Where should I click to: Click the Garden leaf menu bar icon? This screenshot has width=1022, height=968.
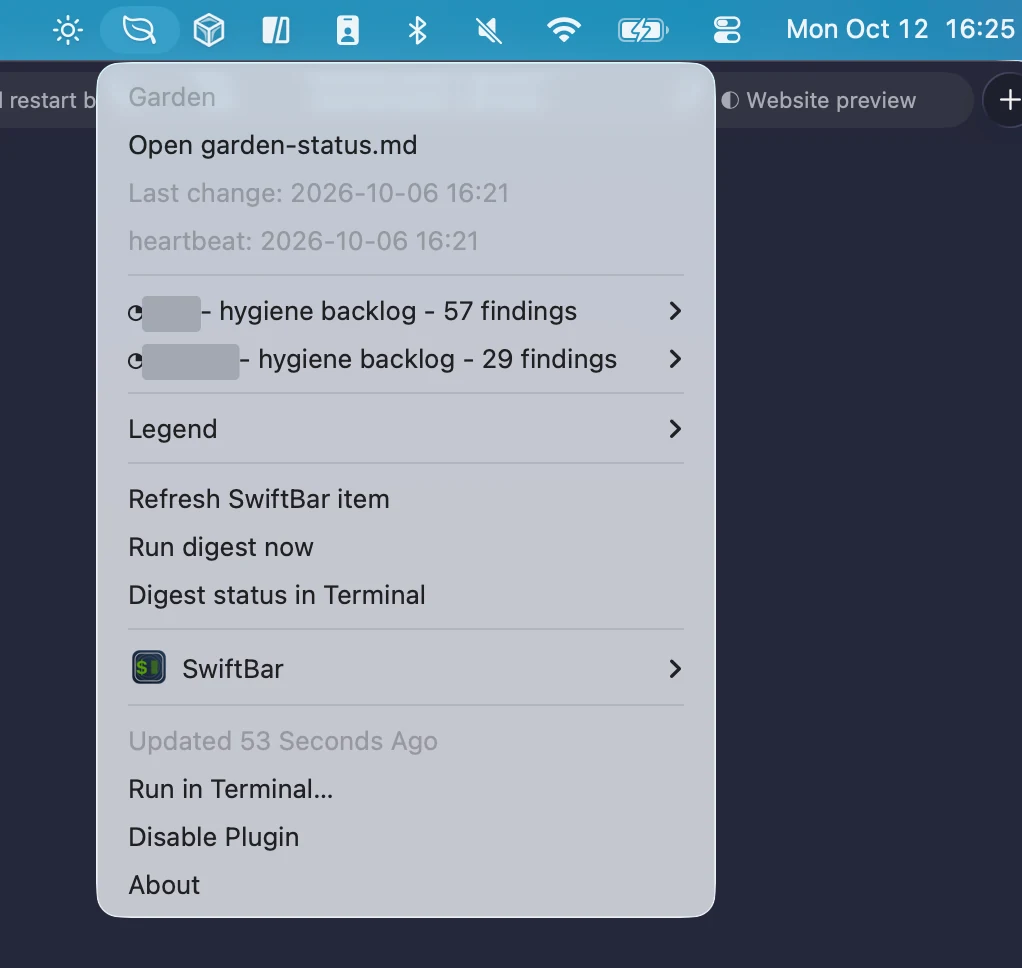[x=139, y=30]
